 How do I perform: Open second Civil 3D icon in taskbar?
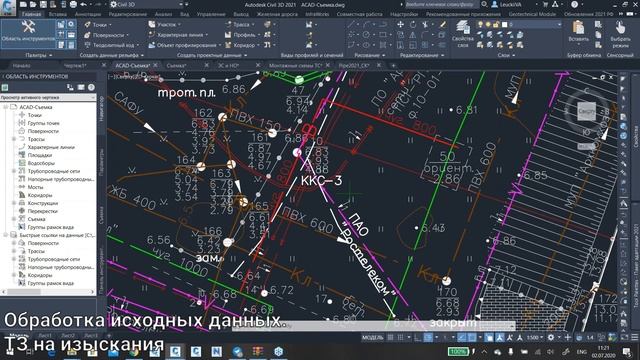pos(196,351)
